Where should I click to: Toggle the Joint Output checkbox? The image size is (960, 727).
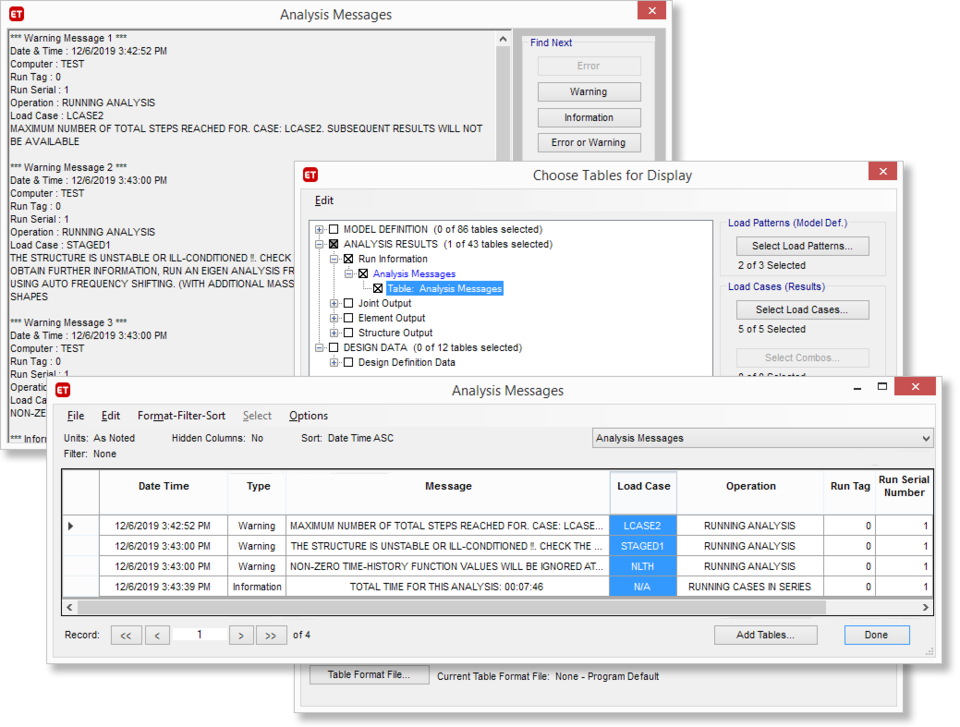(348, 303)
